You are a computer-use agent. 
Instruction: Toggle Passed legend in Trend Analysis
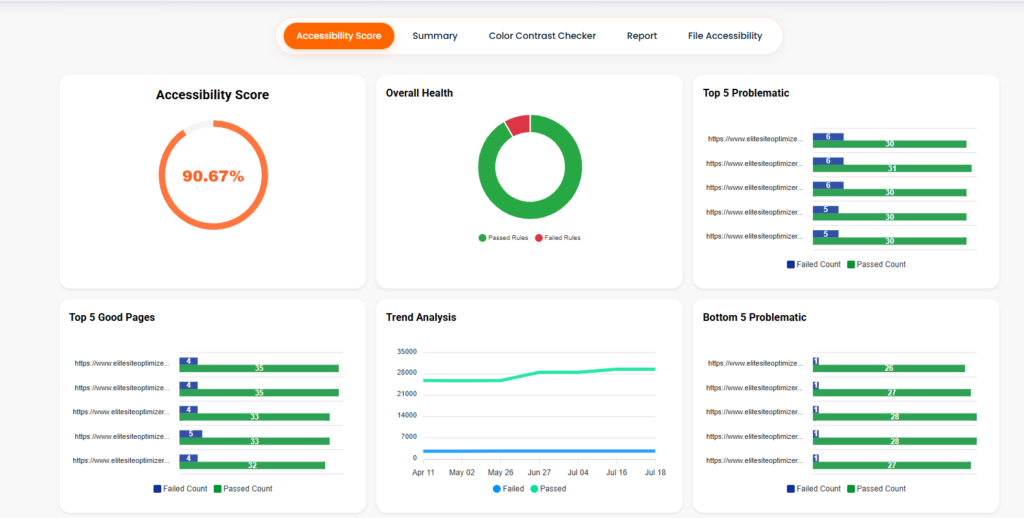(x=548, y=489)
